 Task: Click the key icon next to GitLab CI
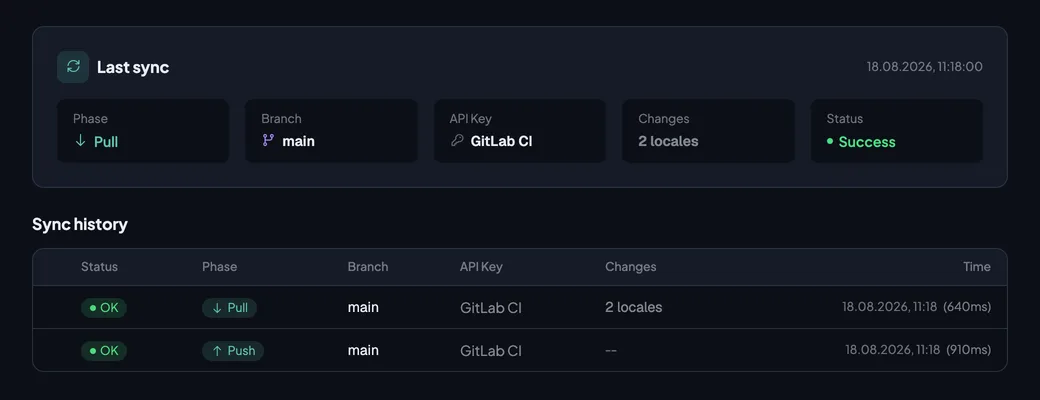coord(457,141)
